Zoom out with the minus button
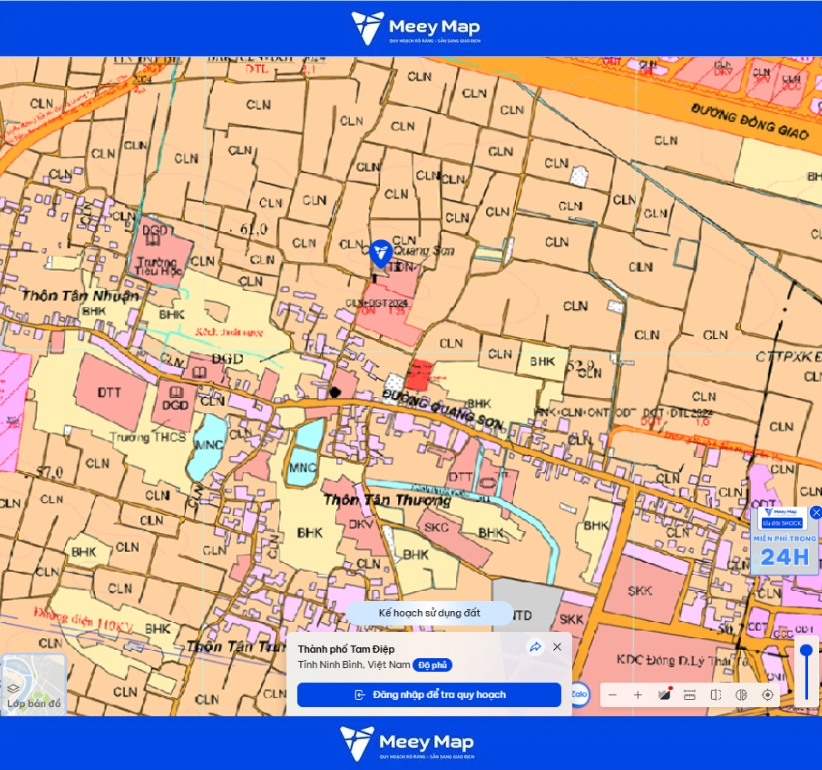This screenshot has height=770, width=822. tap(612, 695)
